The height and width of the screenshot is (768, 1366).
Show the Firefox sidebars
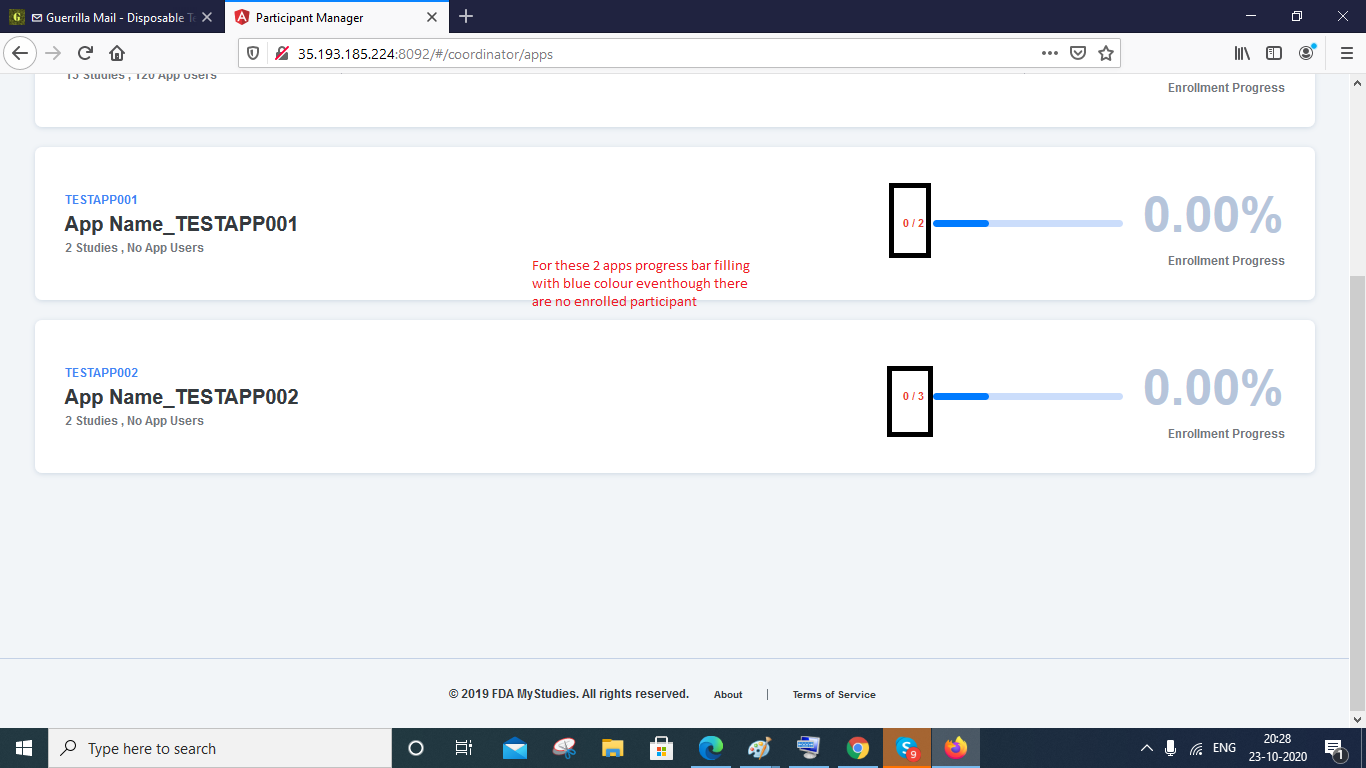pos(1274,53)
